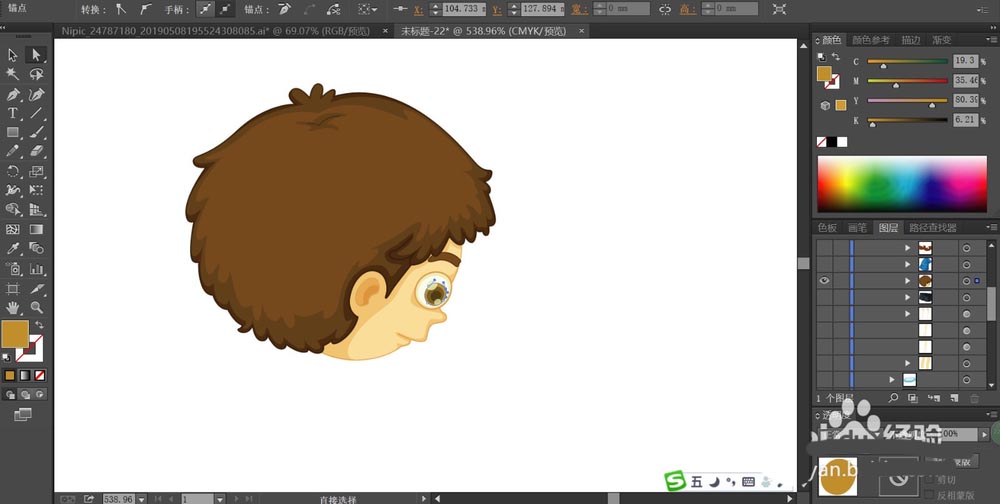Image resolution: width=1000 pixels, height=504 pixels.
Task: Select the Zoom tool
Action: click(x=36, y=308)
